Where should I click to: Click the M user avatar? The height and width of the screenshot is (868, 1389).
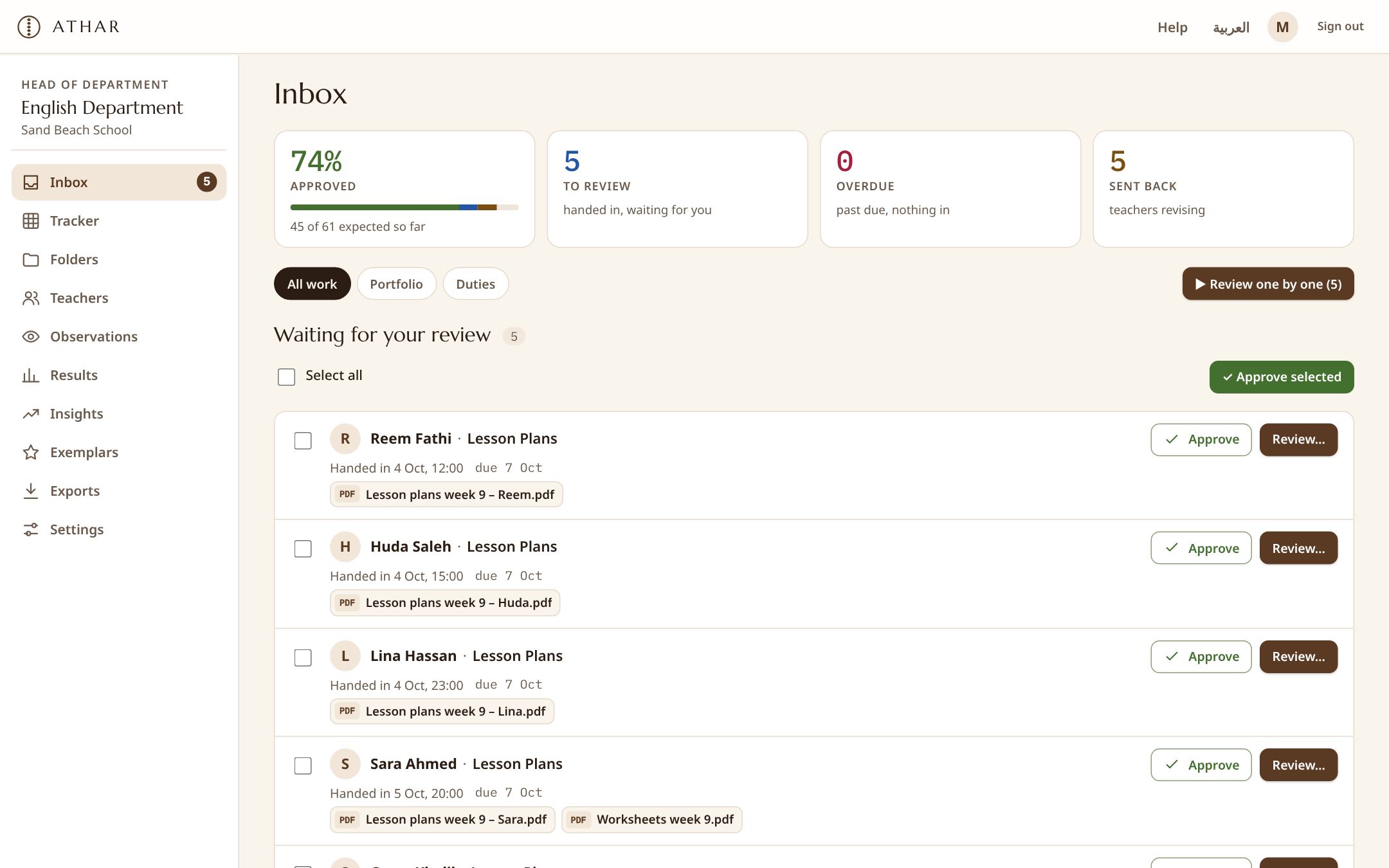click(x=1282, y=27)
